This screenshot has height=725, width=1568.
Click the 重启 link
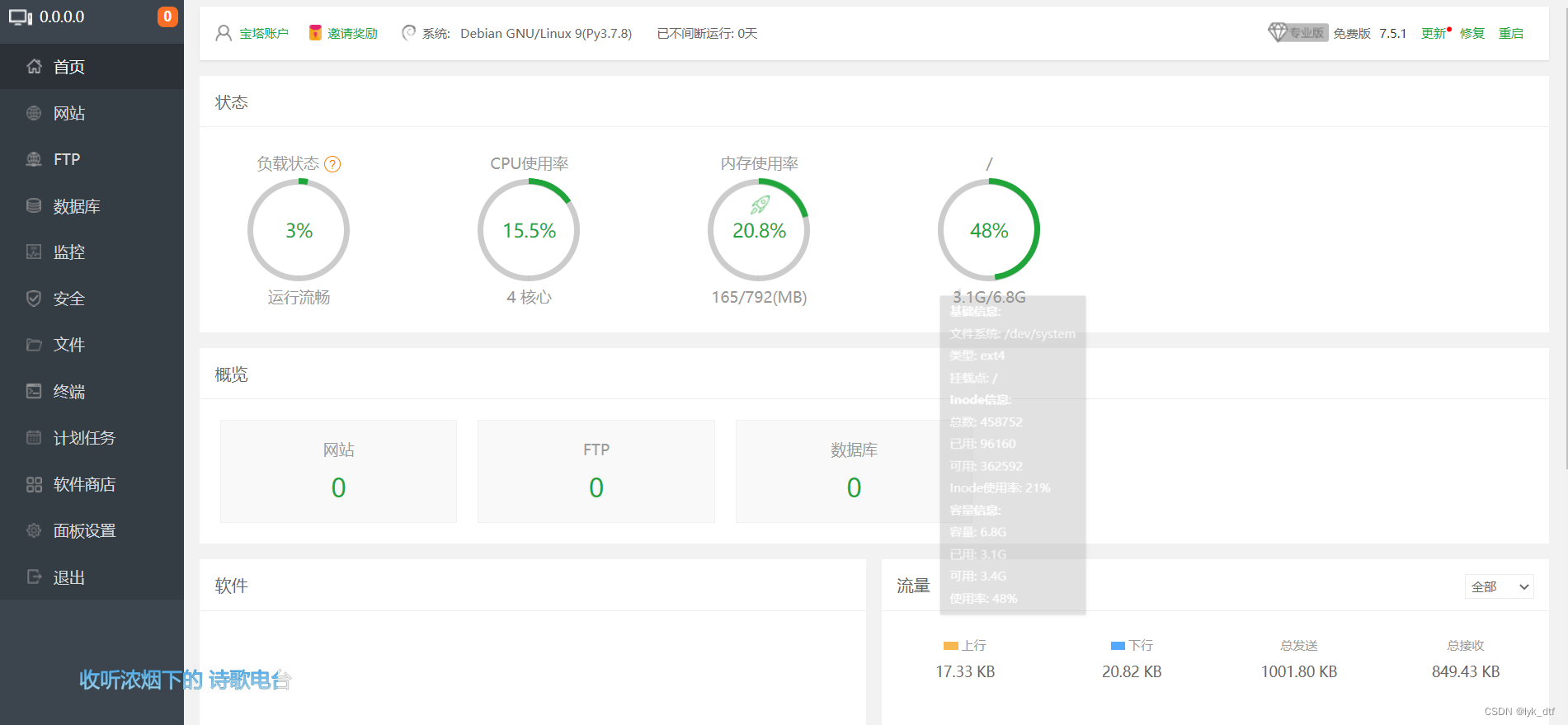point(1511,34)
